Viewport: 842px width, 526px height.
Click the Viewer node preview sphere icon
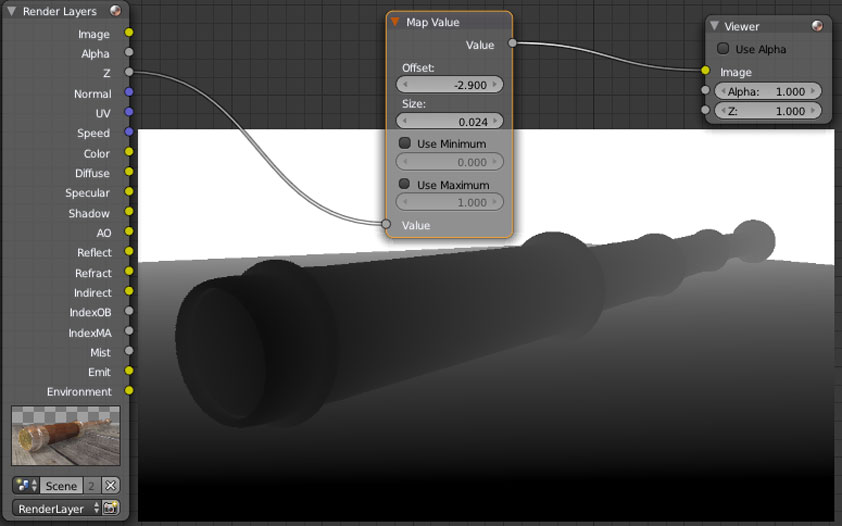coord(818,26)
